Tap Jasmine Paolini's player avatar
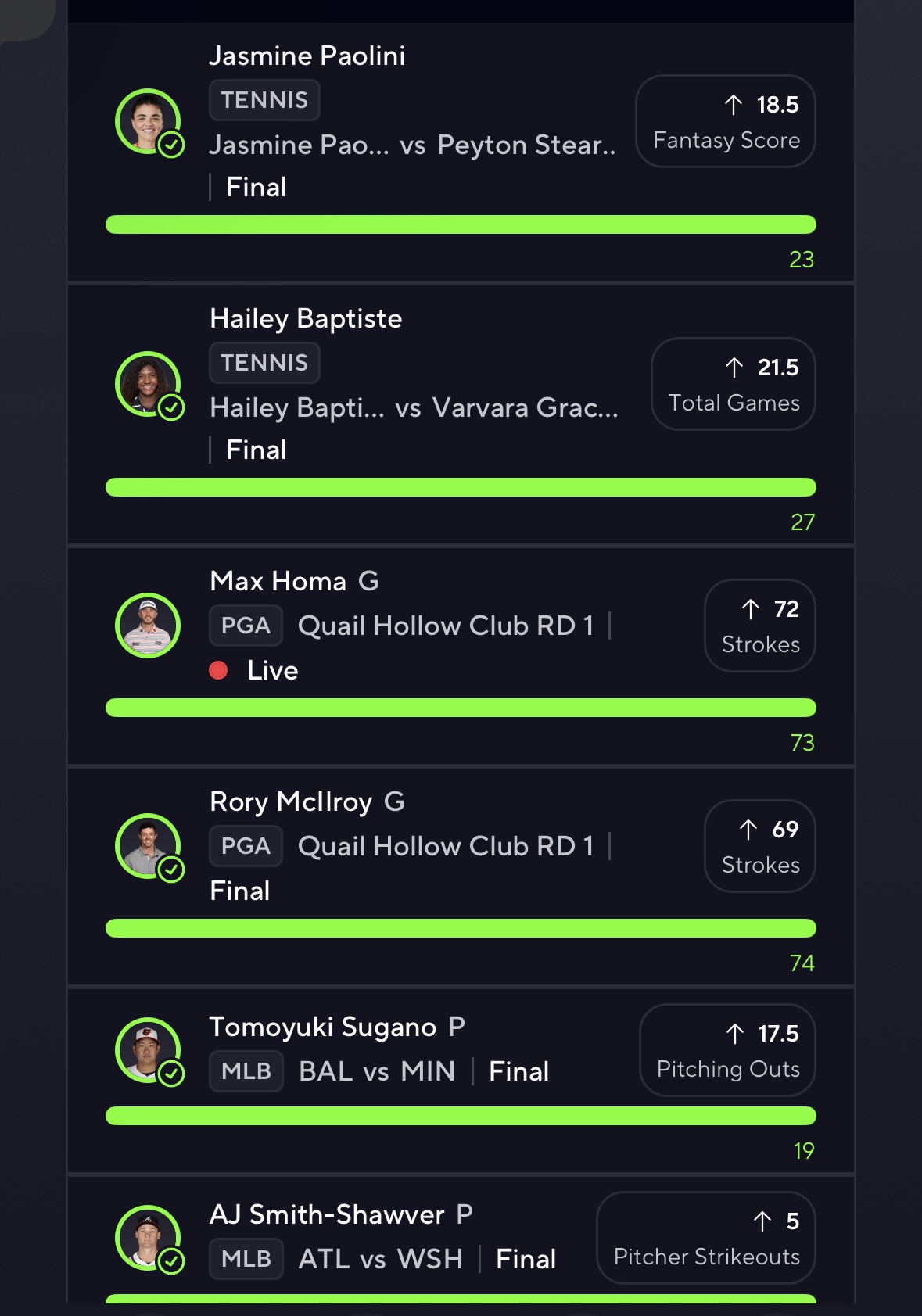 coord(148,121)
